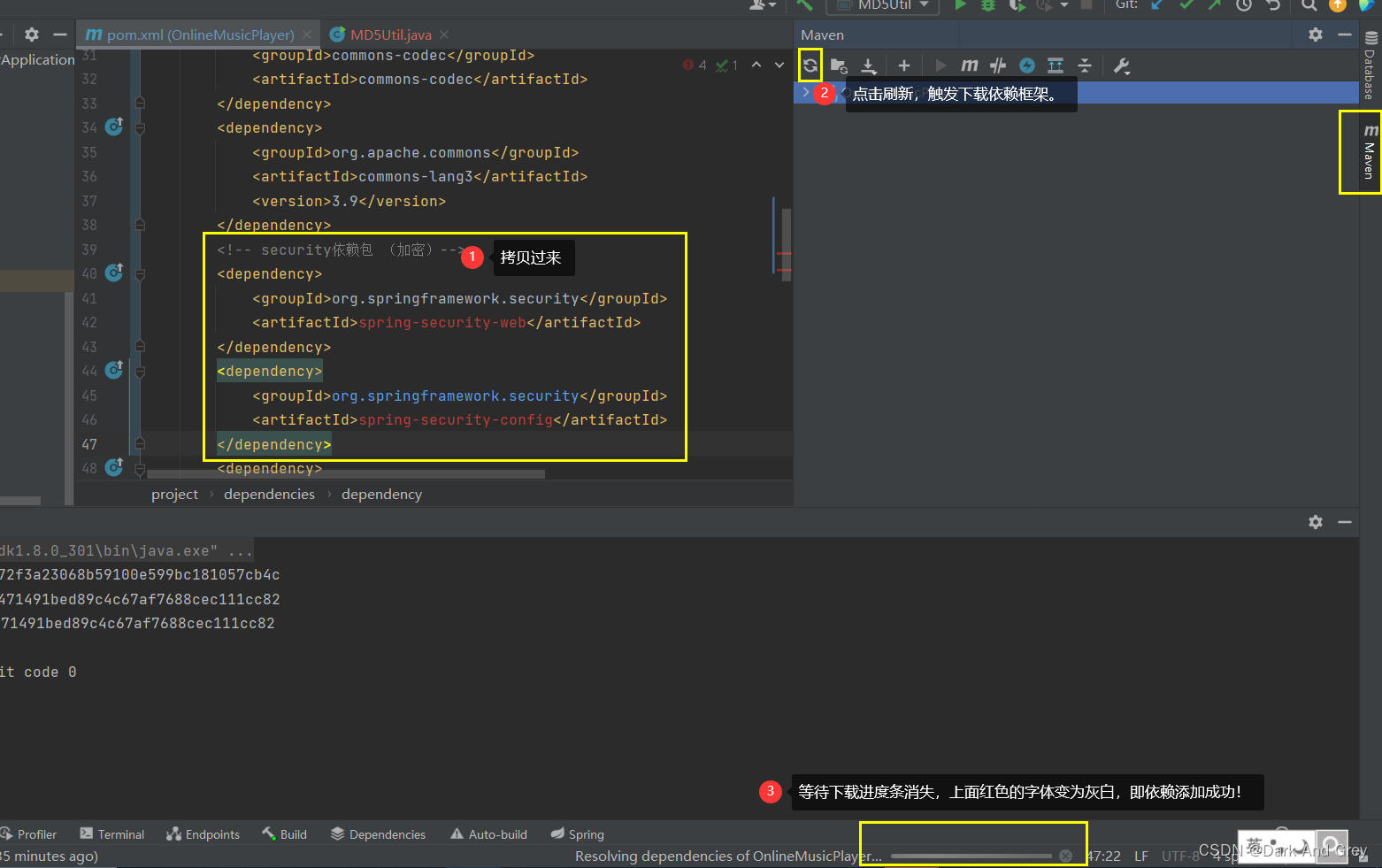Open the Build tool window
Viewport: 1382px width, 868px height.
point(284,834)
